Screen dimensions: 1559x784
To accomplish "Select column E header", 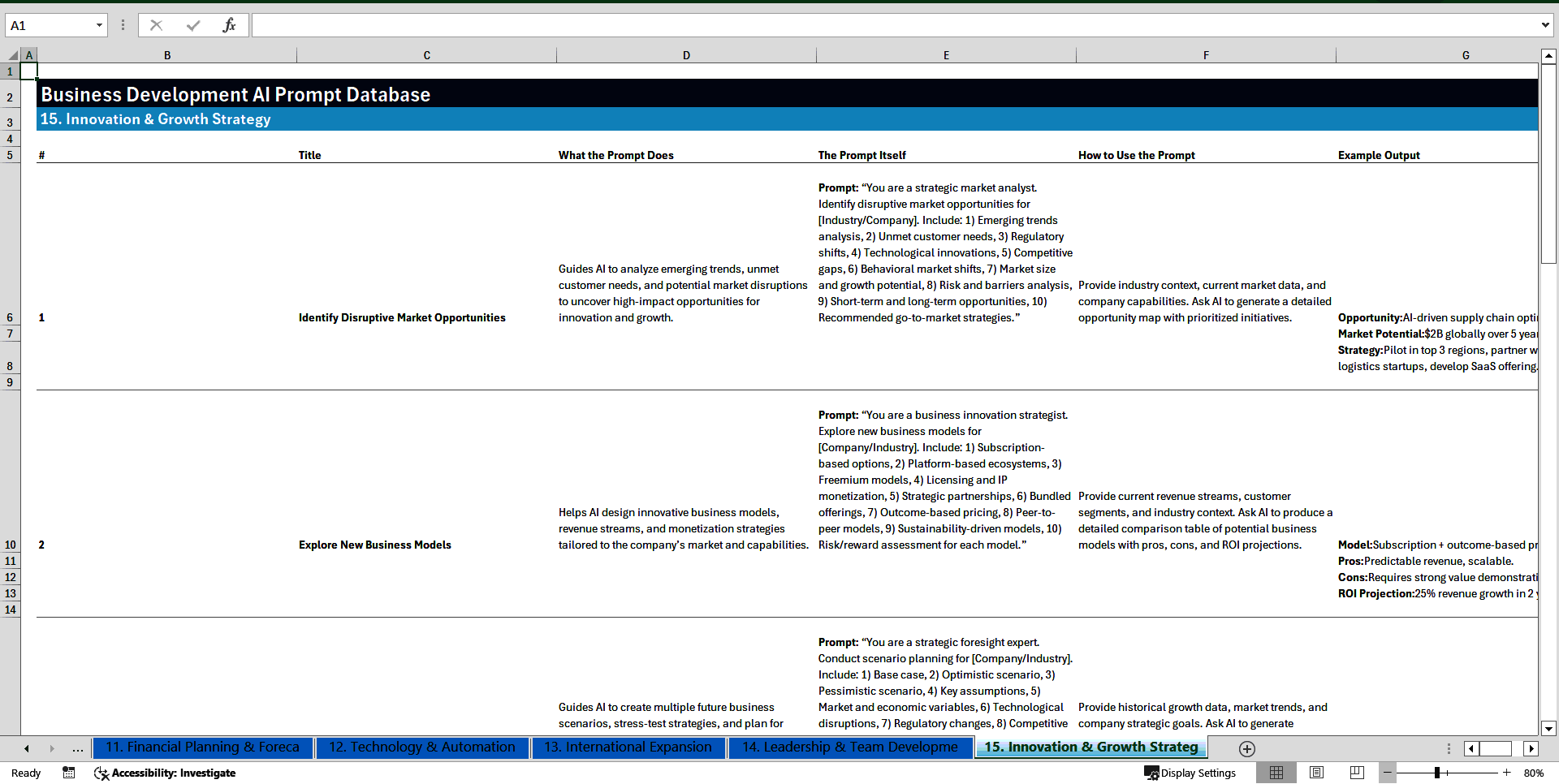I will coord(946,54).
